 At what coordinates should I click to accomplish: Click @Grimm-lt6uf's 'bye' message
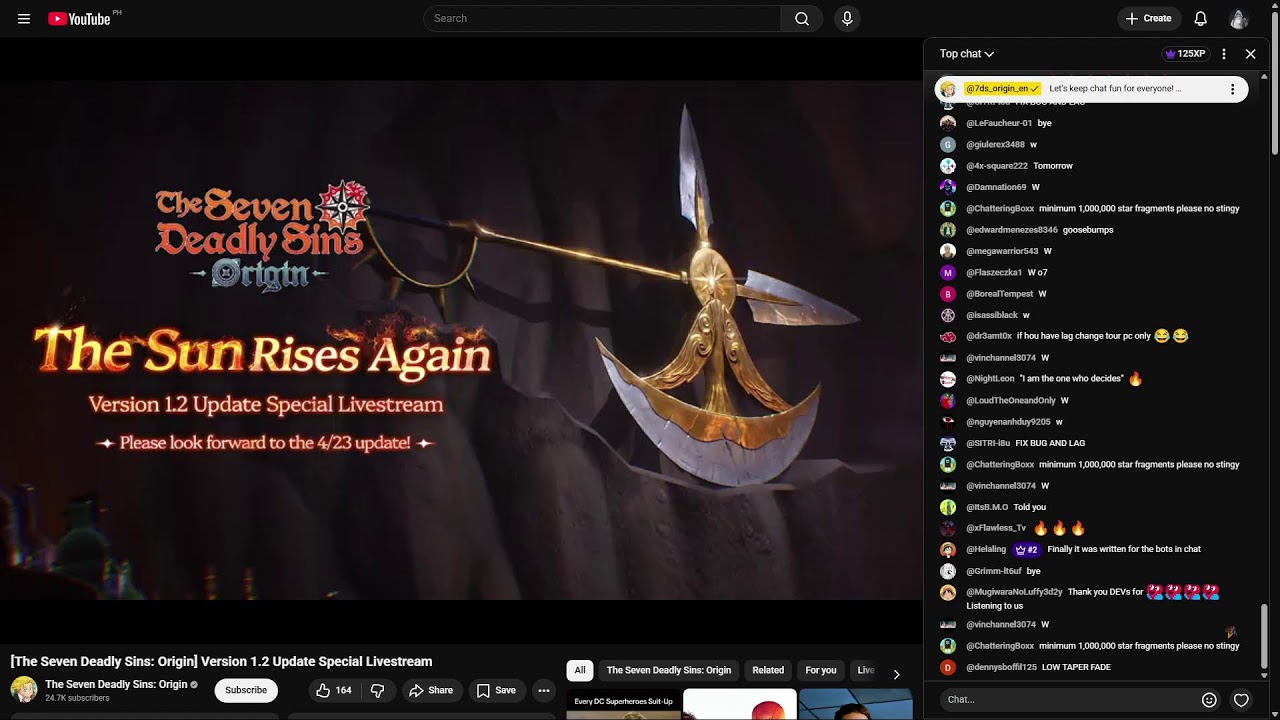tap(1034, 571)
